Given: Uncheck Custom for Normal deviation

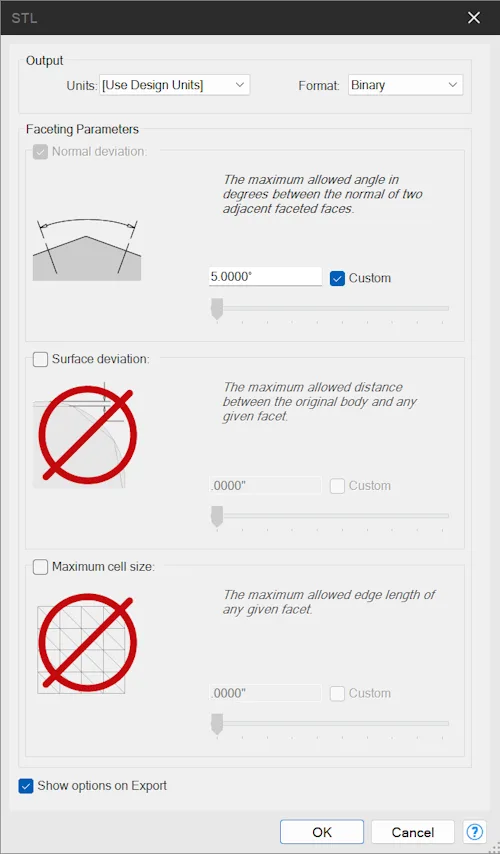Looking at the screenshot, I should coord(337,278).
